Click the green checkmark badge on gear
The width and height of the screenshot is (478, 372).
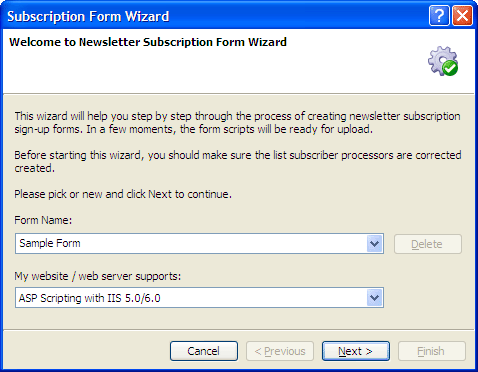450,68
